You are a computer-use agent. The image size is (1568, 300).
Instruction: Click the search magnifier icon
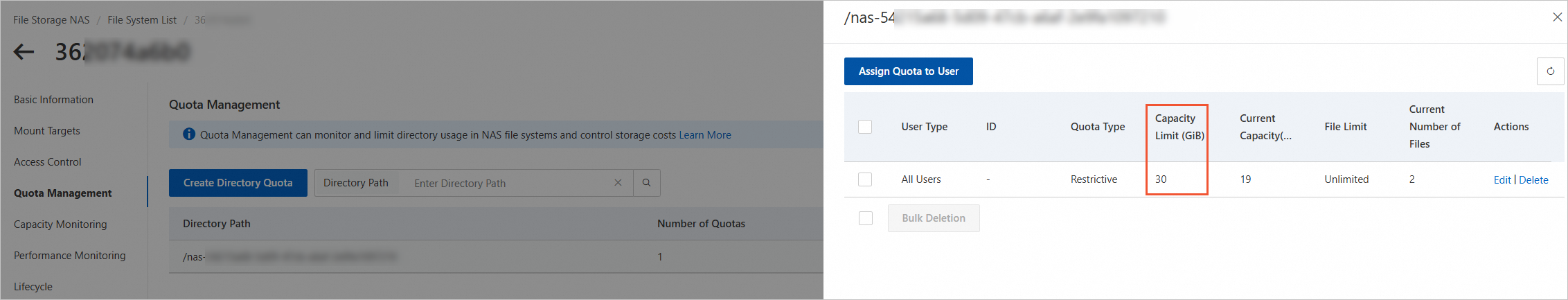pos(646,183)
